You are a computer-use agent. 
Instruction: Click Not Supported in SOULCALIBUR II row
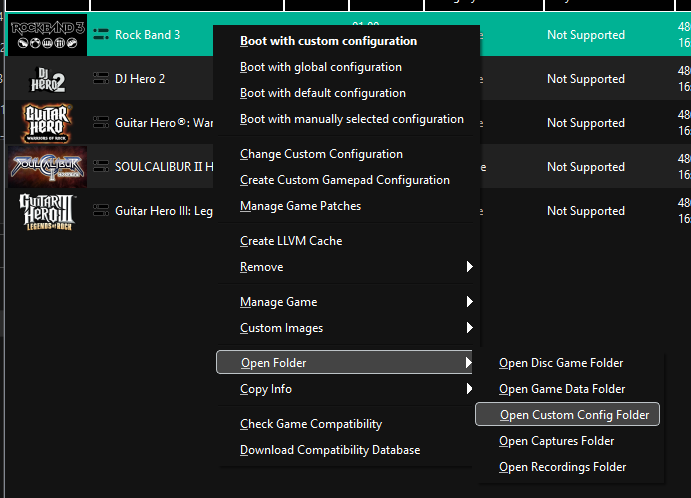coord(586,167)
